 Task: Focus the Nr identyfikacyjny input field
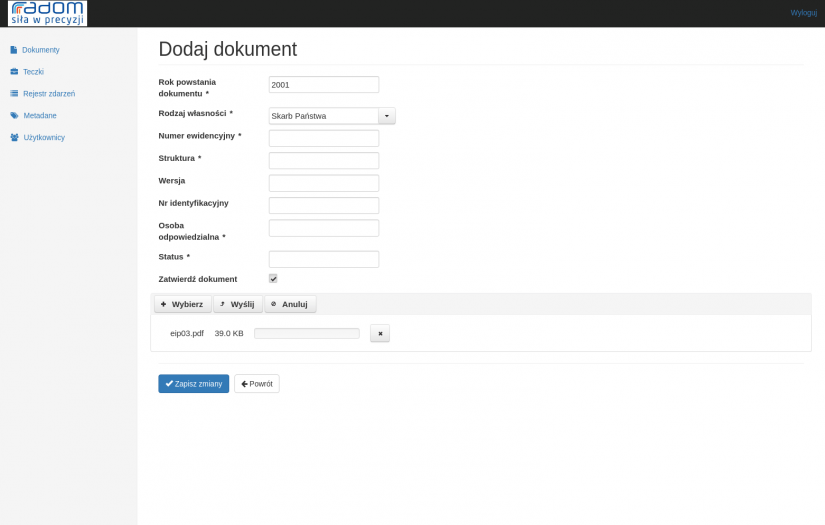(324, 206)
